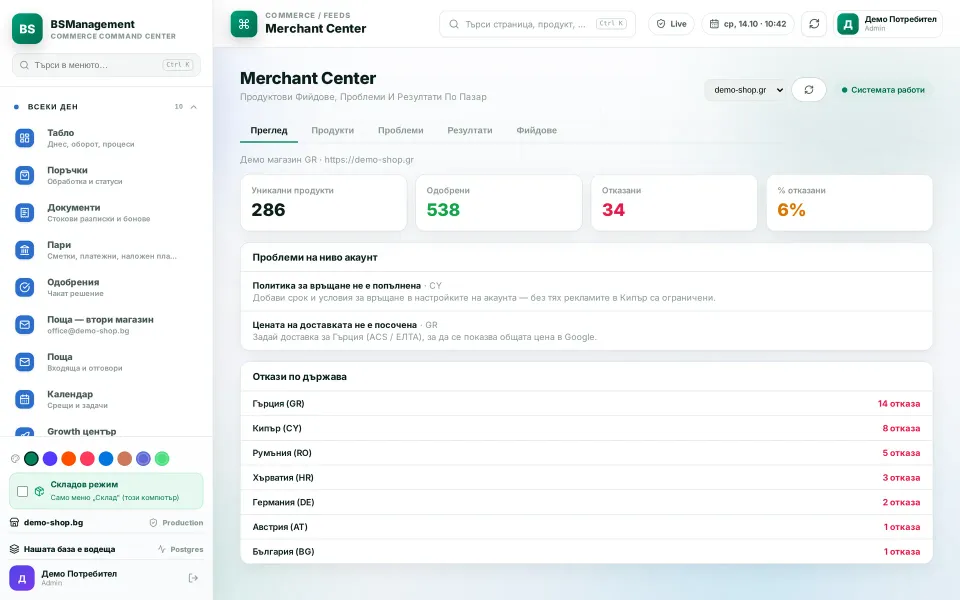The height and width of the screenshot is (600, 960).
Task: Open the demo-shop.gr shop dropdown
Action: coord(745,90)
